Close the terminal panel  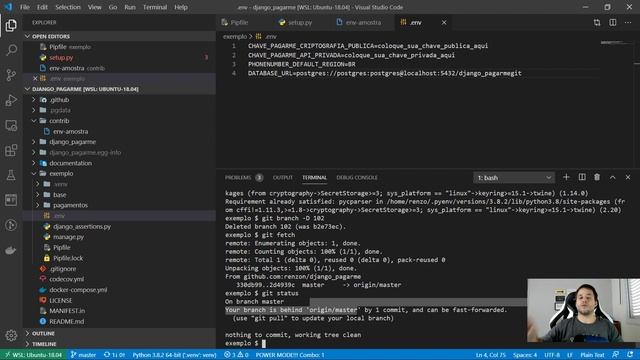628,177
